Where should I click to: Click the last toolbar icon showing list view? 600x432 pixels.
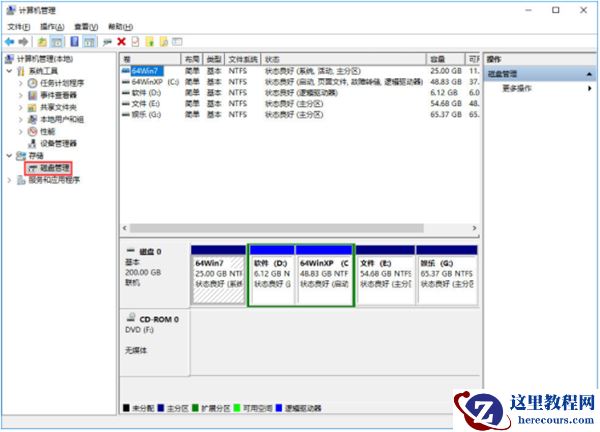177,41
